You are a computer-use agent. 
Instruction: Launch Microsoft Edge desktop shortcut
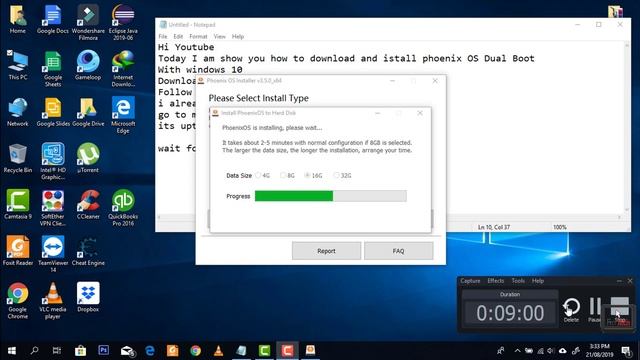point(123,115)
